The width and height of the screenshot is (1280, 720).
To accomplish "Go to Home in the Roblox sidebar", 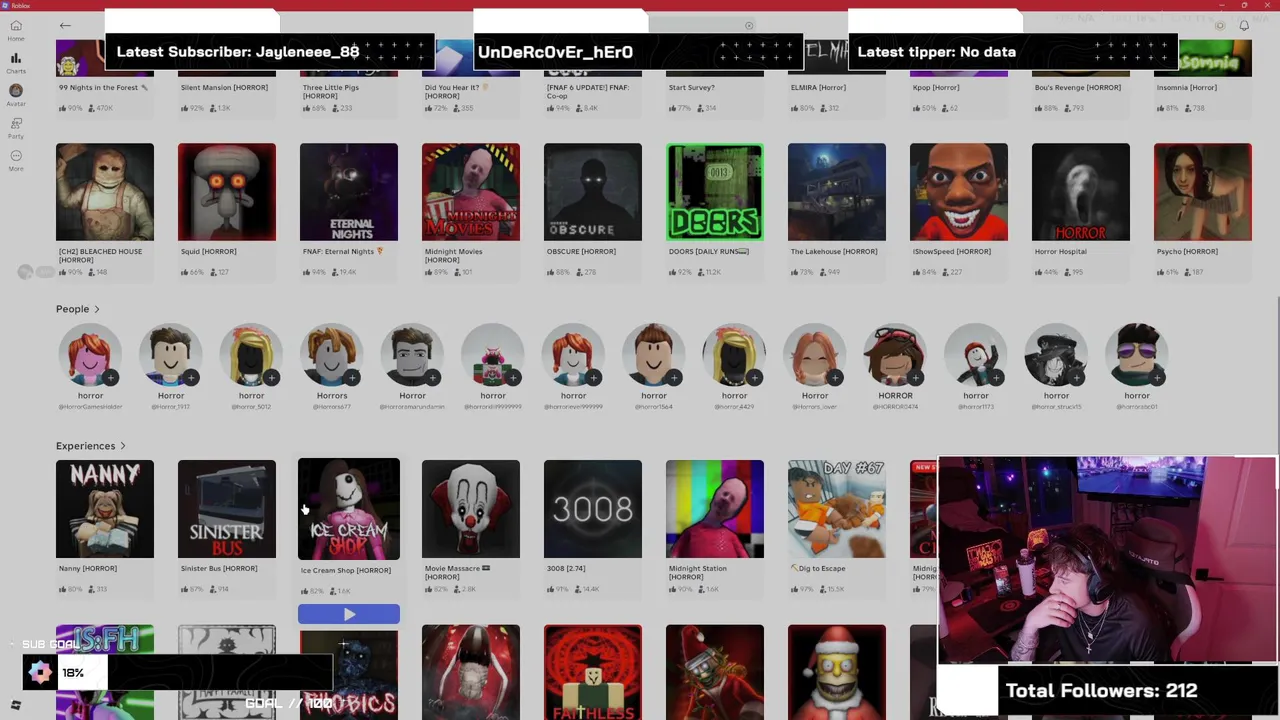I will tap(16, 30).
